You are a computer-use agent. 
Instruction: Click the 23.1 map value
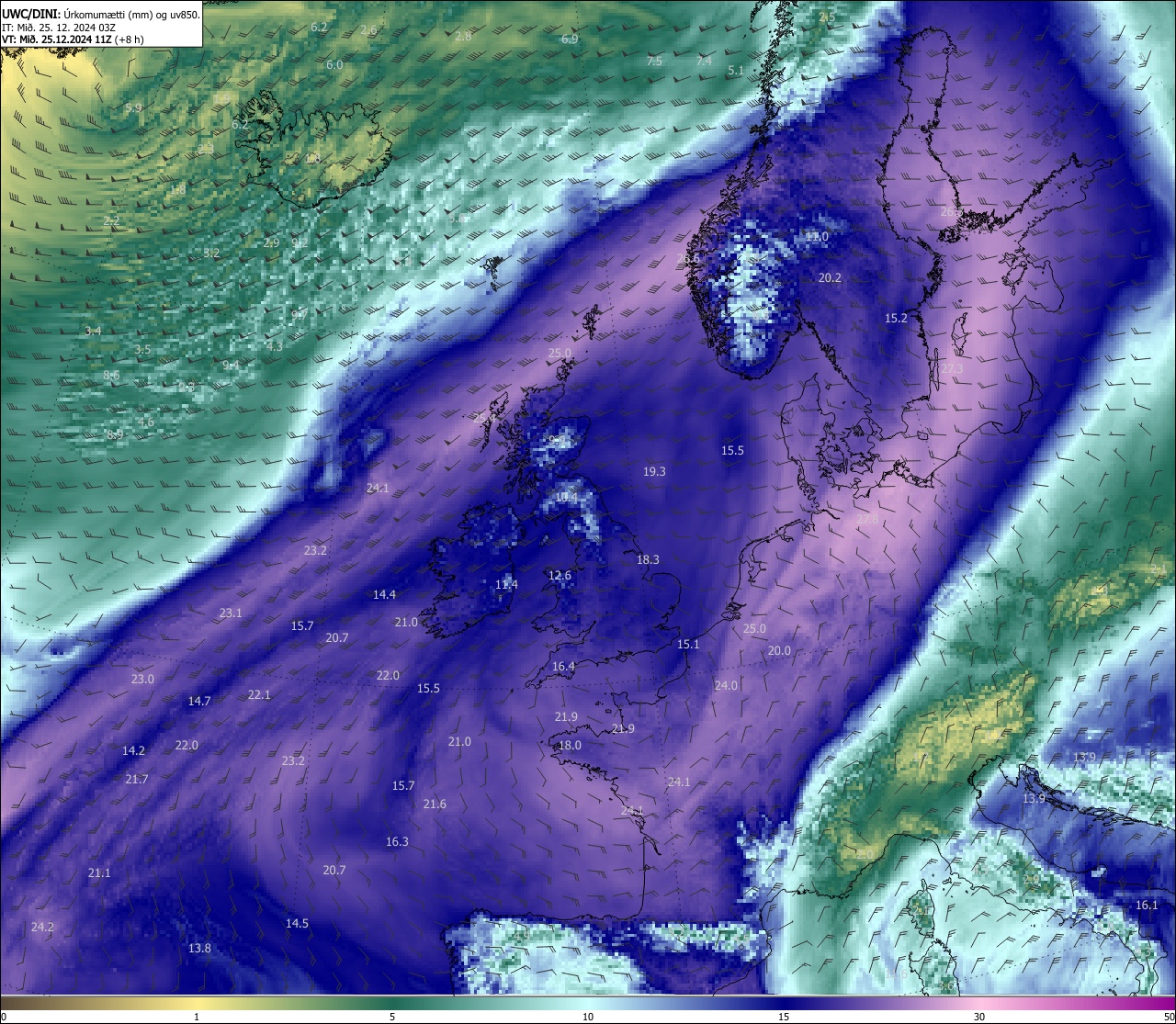coord(231,613)
